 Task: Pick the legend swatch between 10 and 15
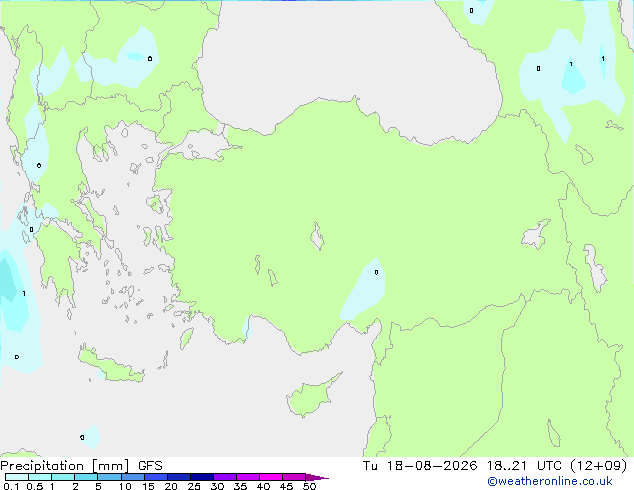[x=133, y=477]
